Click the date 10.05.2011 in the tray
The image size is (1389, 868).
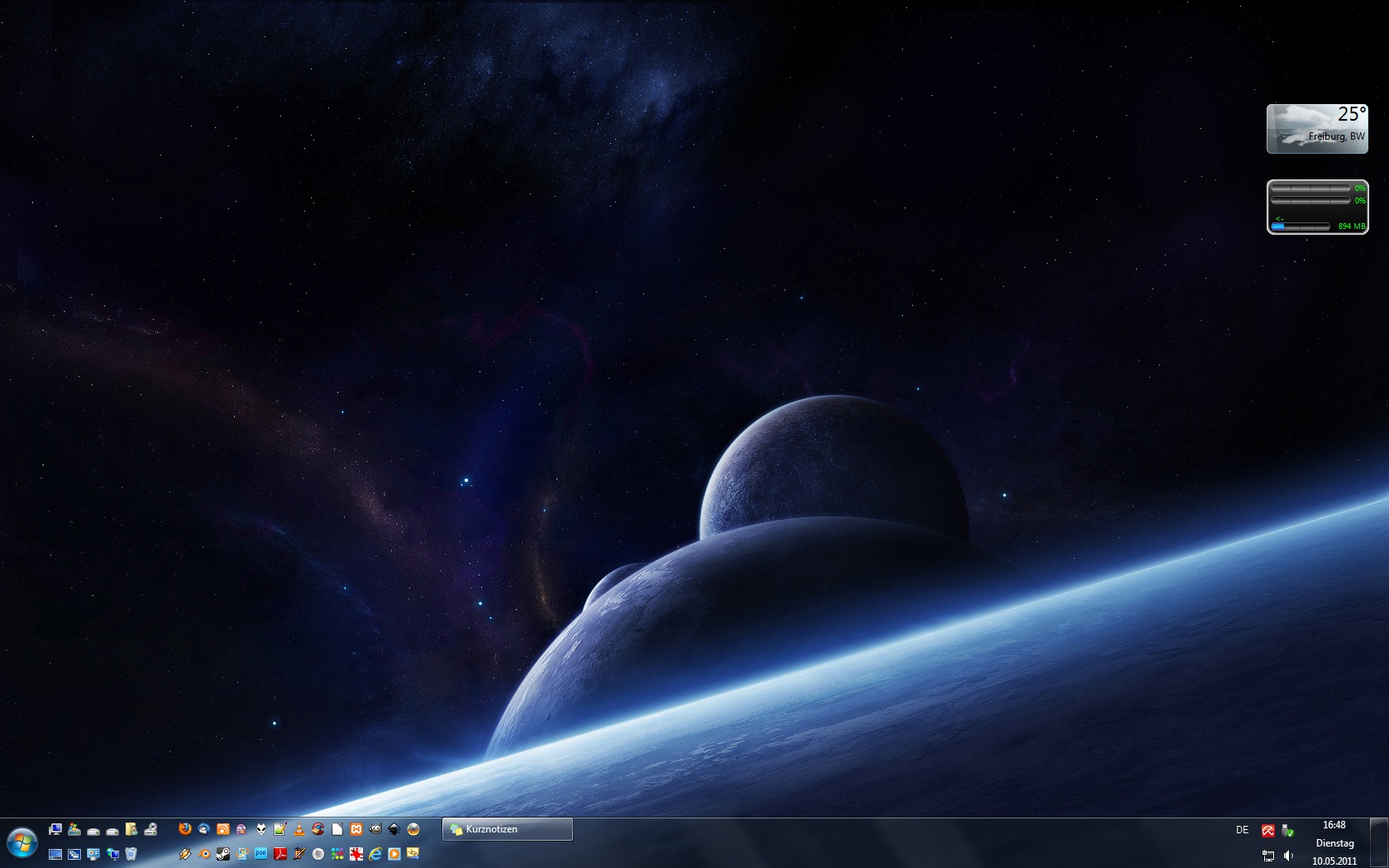tap(1334, 861)
